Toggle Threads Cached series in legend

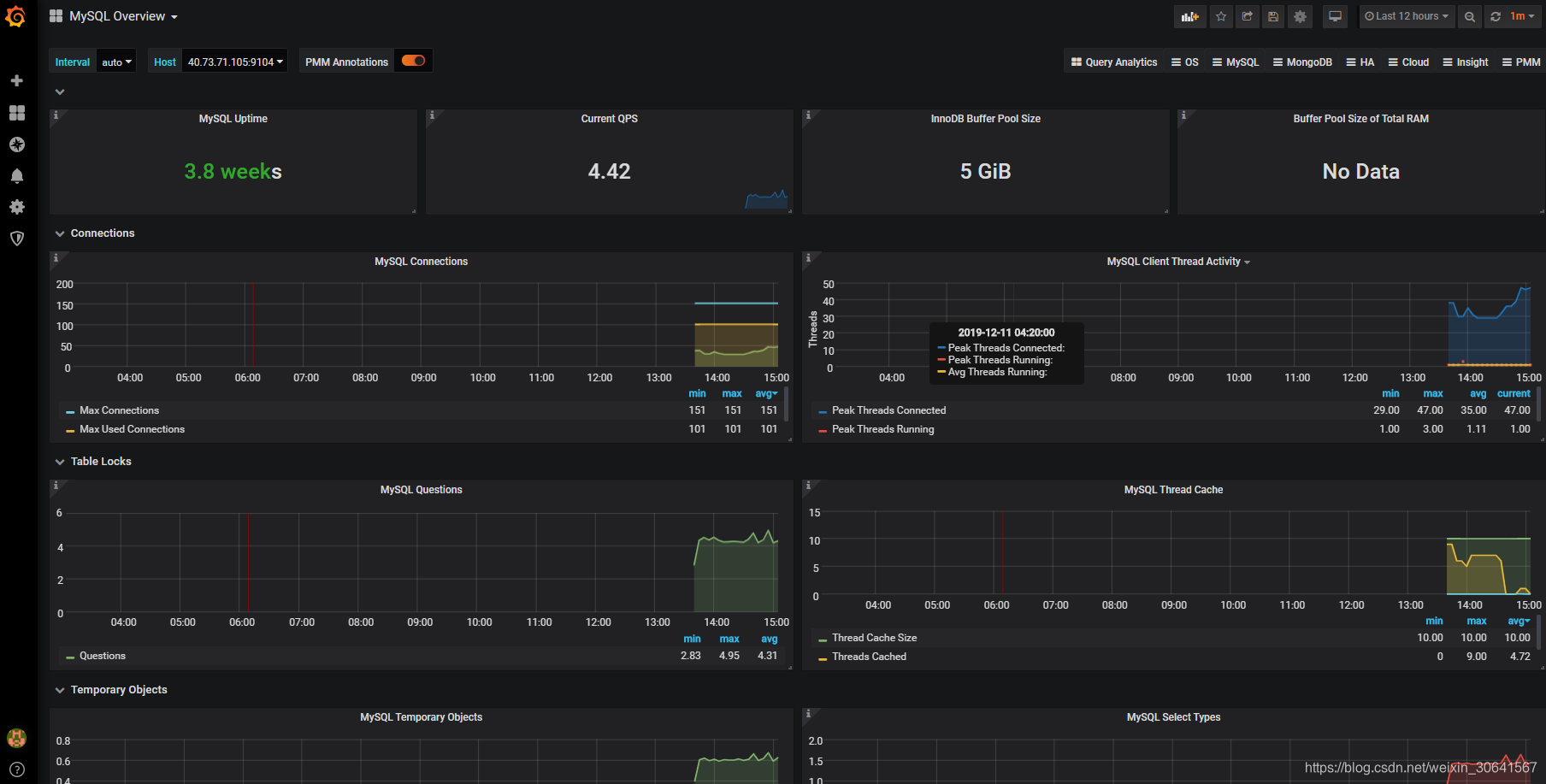click(869, 657)
